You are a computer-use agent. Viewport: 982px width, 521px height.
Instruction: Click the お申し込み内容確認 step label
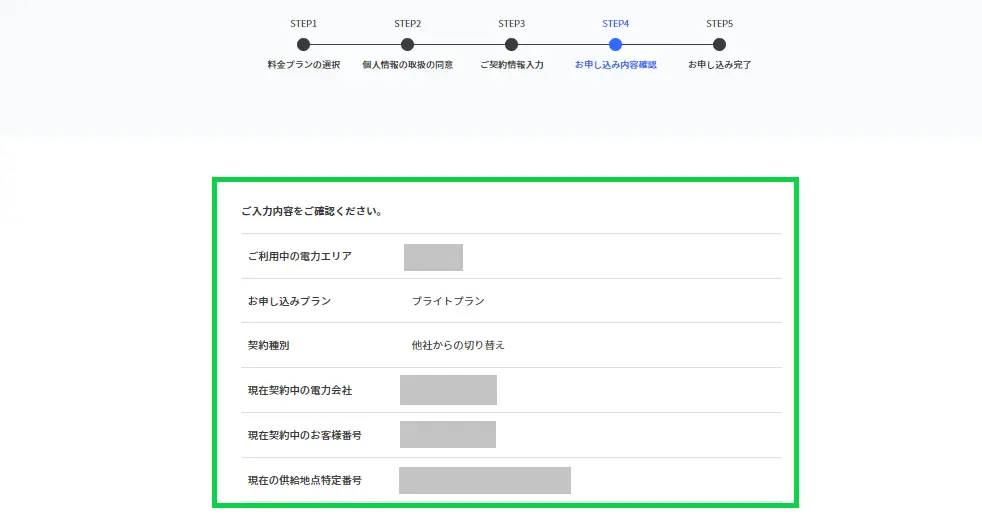point(616,64)
